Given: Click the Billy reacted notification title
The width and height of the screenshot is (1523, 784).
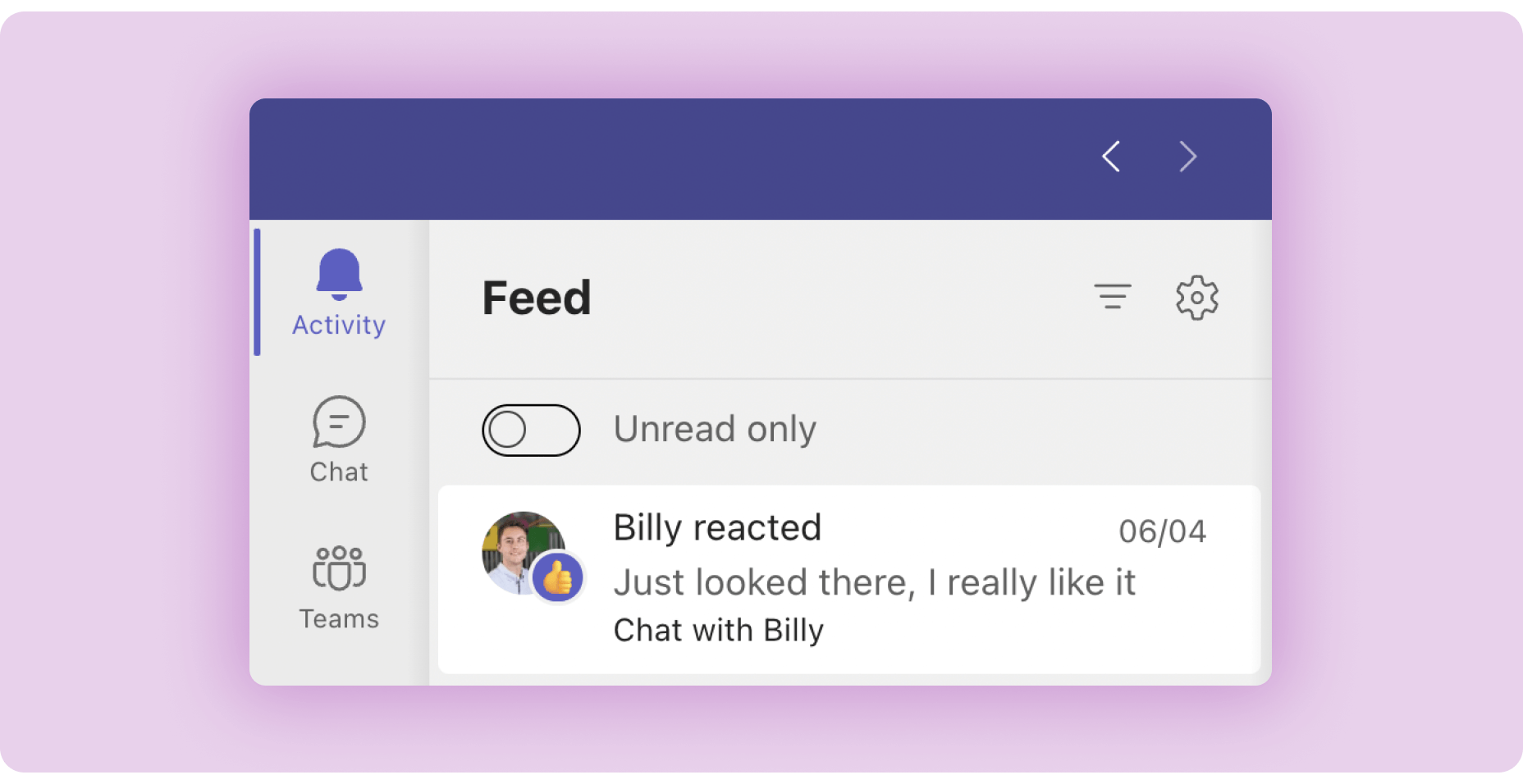Looking at the screenshot, I should tap(717, 527).
